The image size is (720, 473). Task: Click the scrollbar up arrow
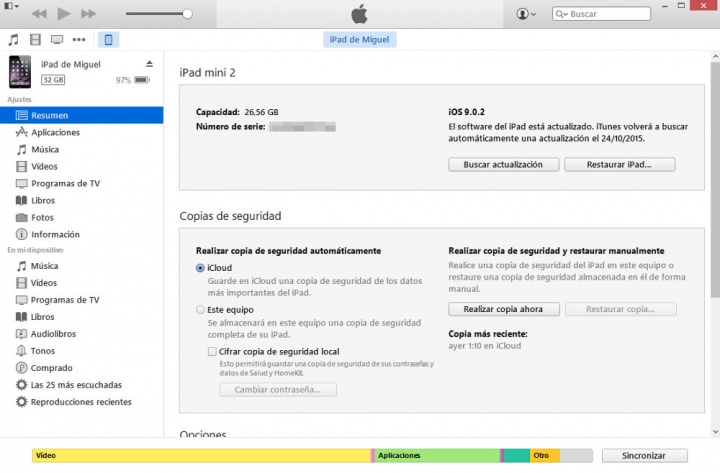[x=715, y=56]
